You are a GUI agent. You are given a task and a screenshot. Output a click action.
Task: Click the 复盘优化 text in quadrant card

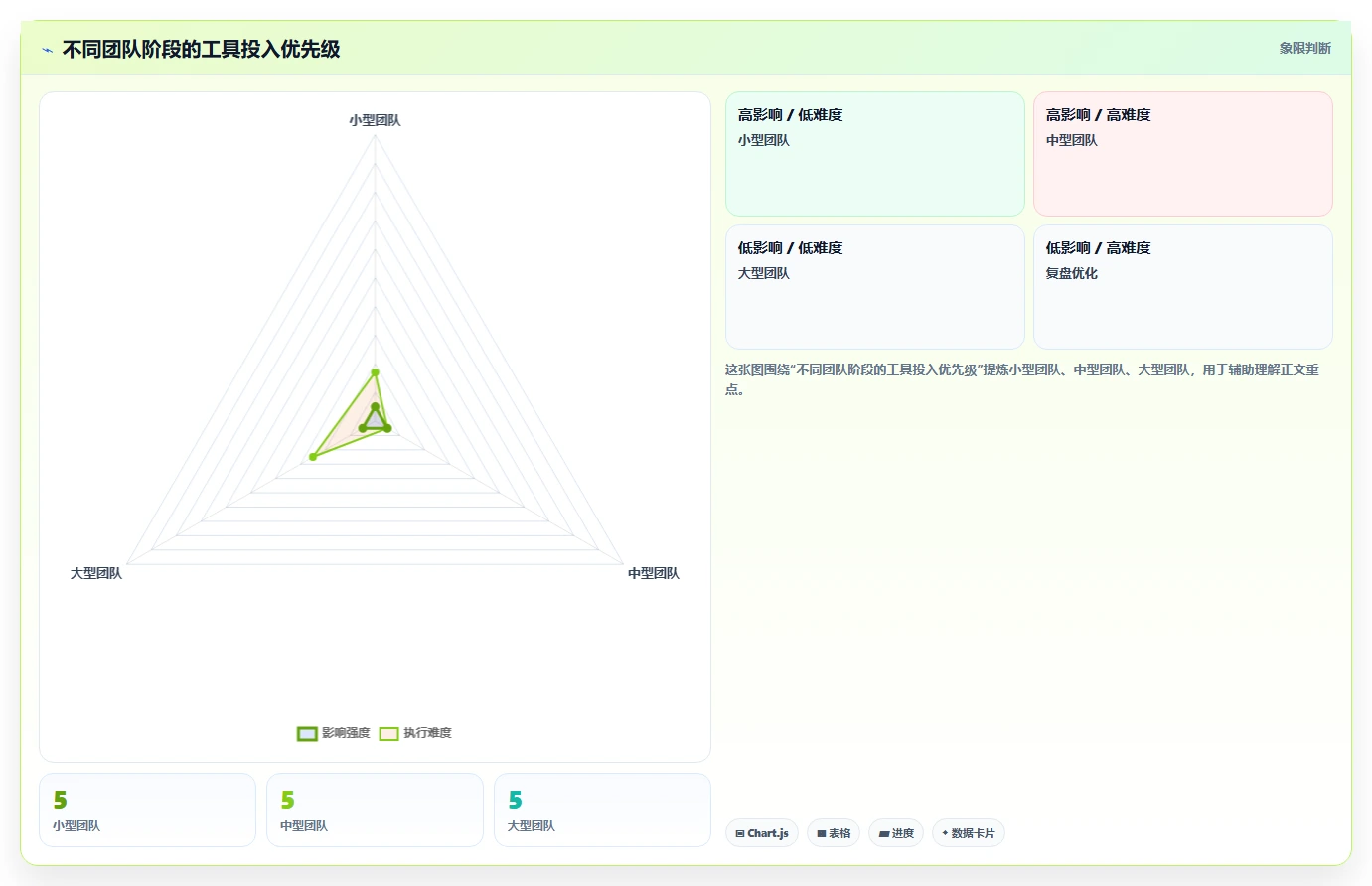click(1071, 273)
